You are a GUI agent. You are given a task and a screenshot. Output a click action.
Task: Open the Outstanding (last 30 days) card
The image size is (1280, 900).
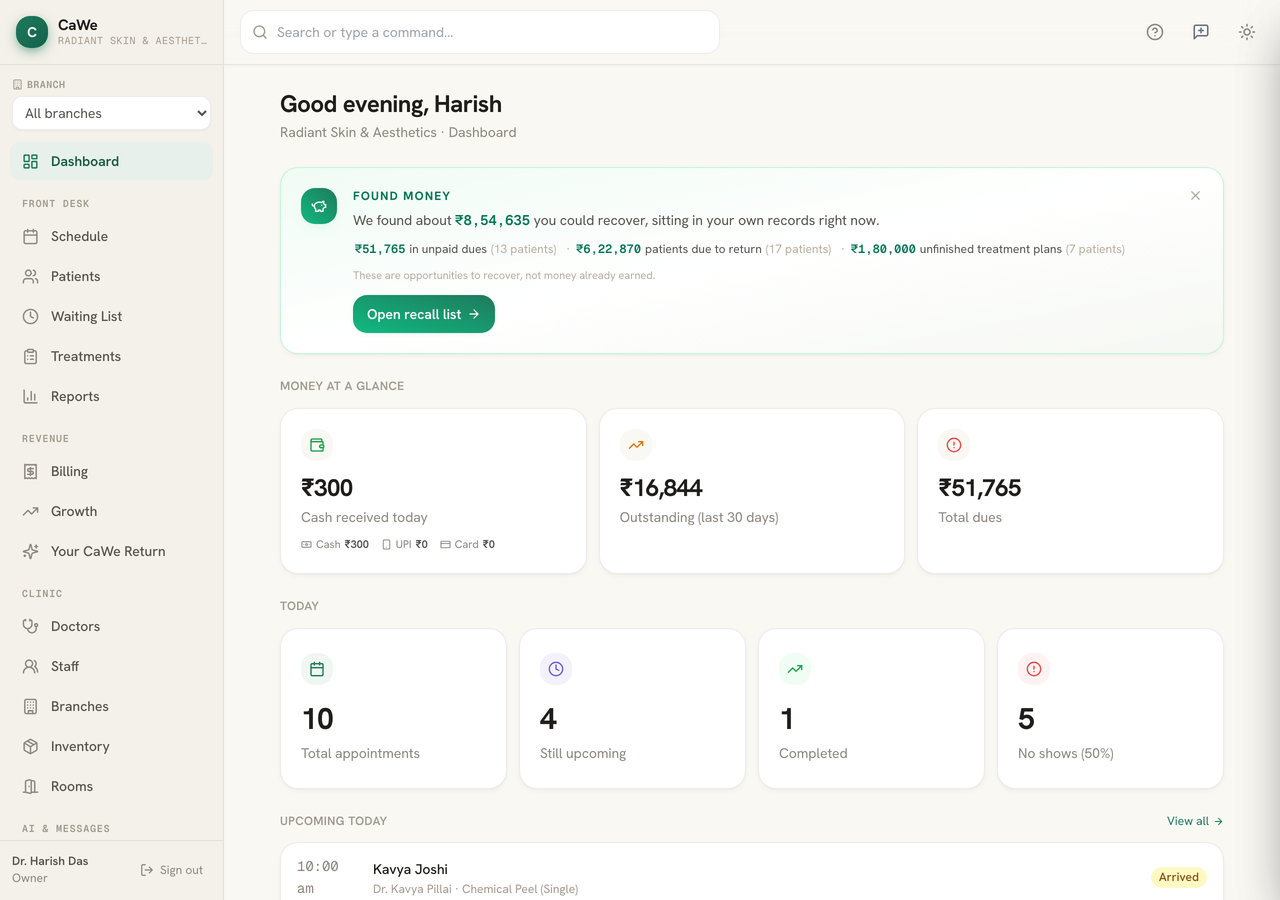752,491
